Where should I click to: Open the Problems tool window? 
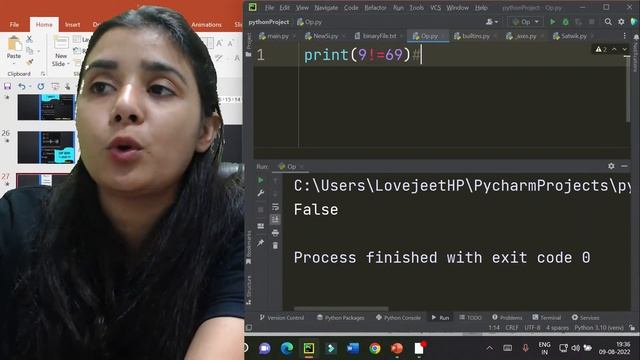point(507,318)
